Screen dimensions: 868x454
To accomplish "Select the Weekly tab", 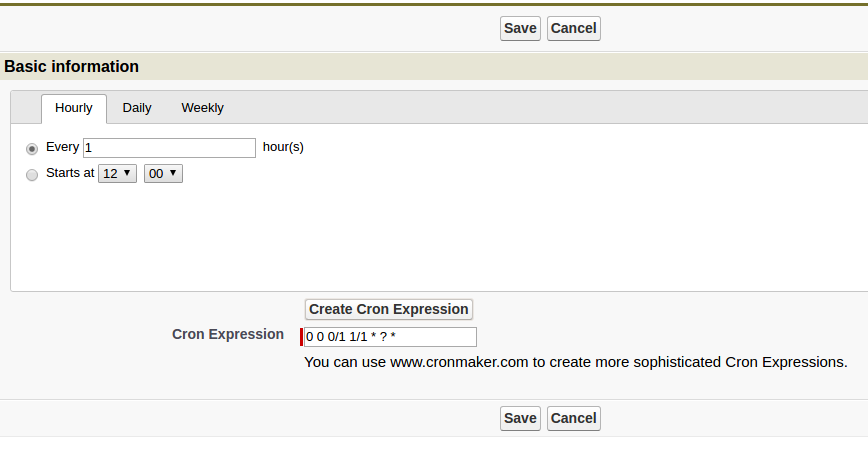I will pyautogui.click(x=203, y=108).
